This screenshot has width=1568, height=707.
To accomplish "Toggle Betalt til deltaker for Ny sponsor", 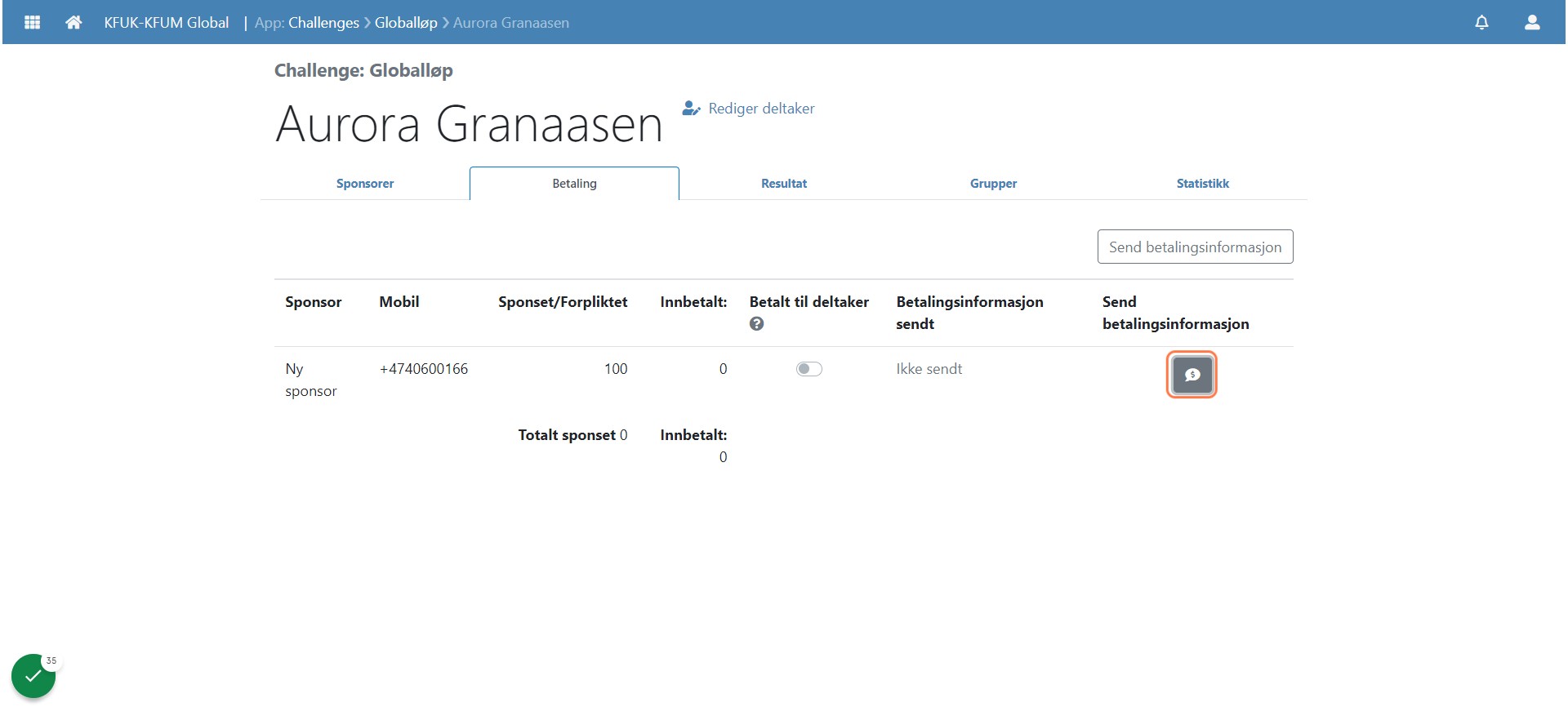I will [x=809, y=369].
